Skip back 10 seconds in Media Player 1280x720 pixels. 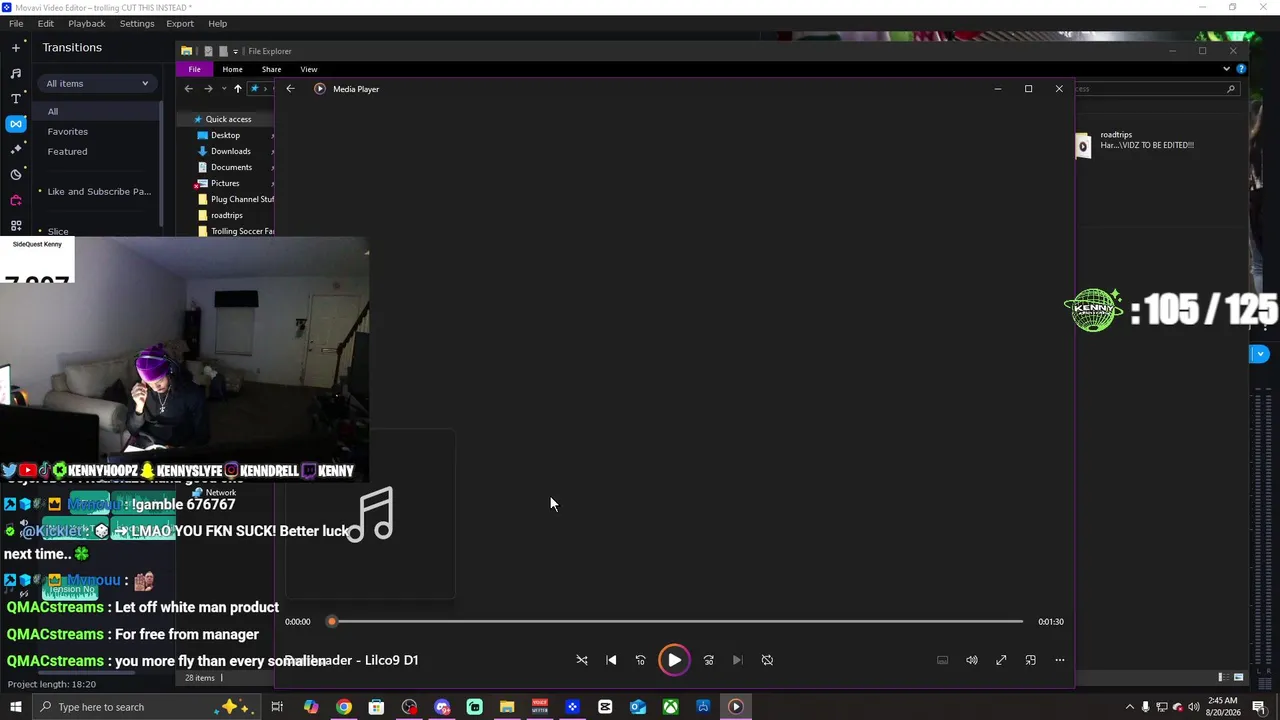pyautogui.click(x=641, y=660)
